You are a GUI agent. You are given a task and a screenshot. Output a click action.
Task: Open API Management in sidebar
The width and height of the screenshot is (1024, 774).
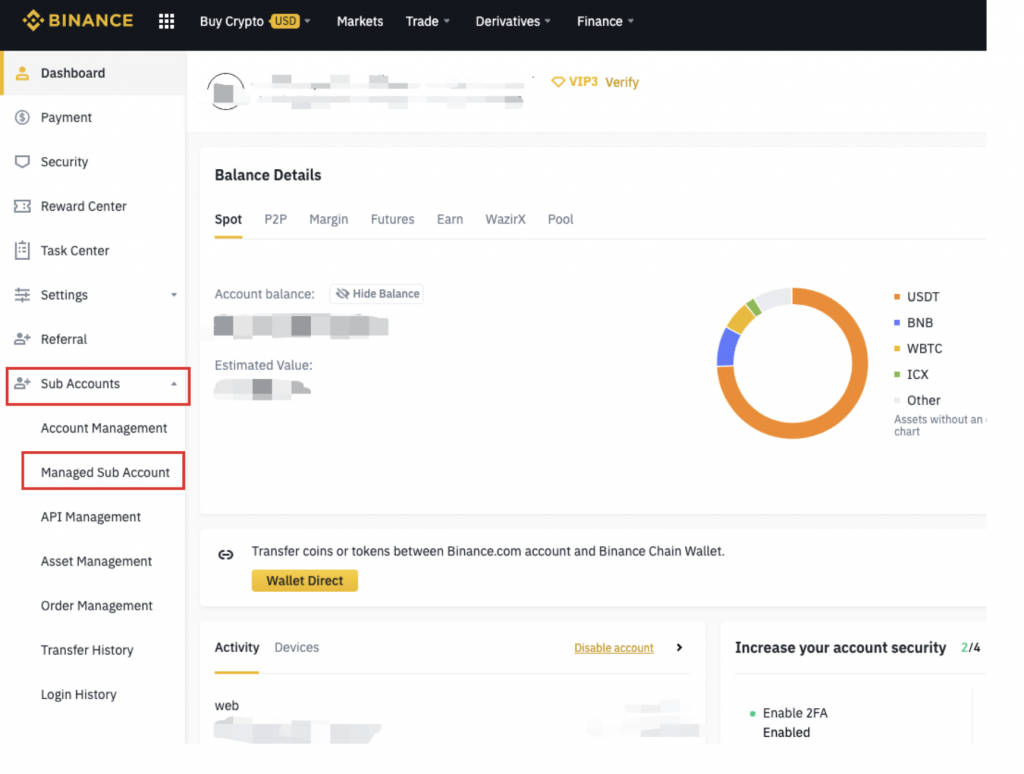click(x=91, y=517)
